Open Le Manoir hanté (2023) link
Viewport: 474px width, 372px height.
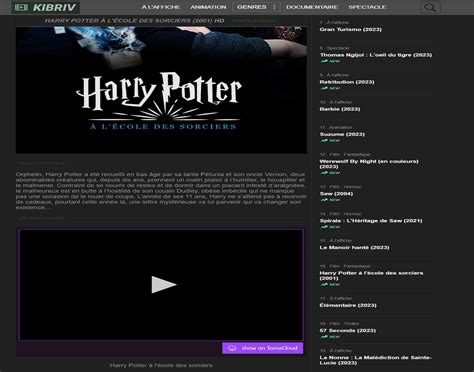pos(354,247)
